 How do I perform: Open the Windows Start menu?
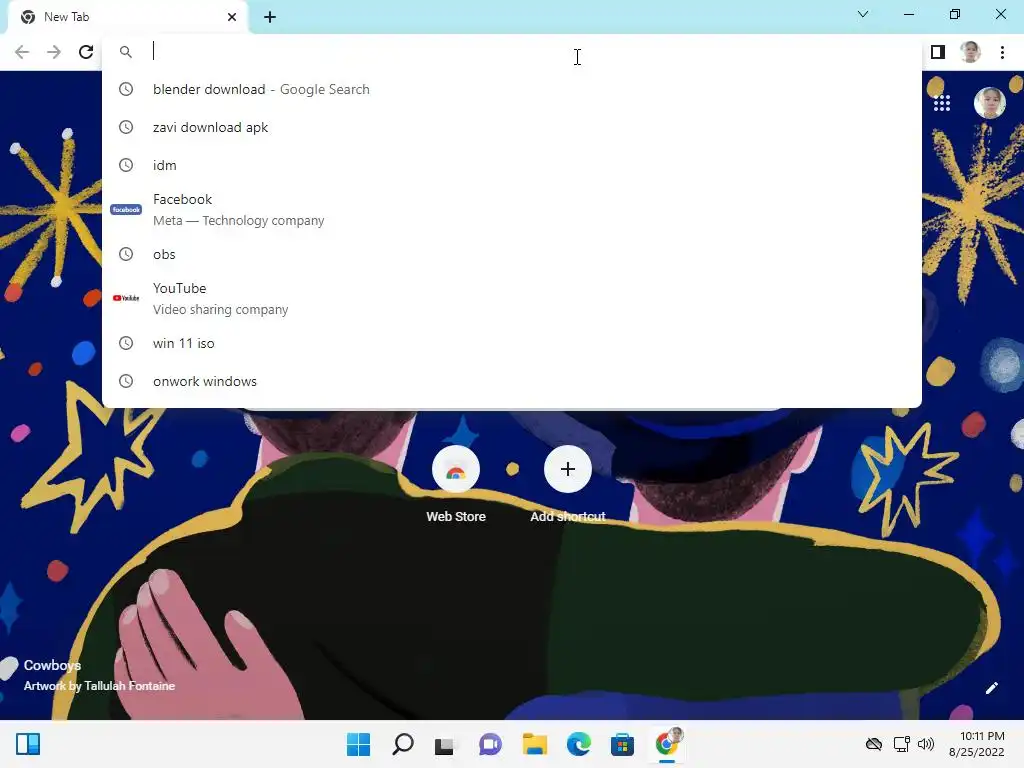(358, 744)
